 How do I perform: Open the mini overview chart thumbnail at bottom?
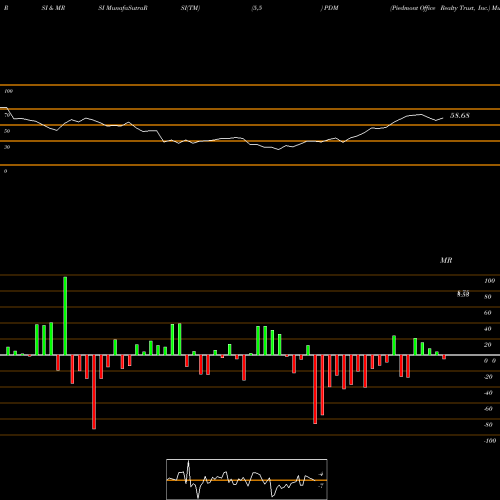click(247, 479)
